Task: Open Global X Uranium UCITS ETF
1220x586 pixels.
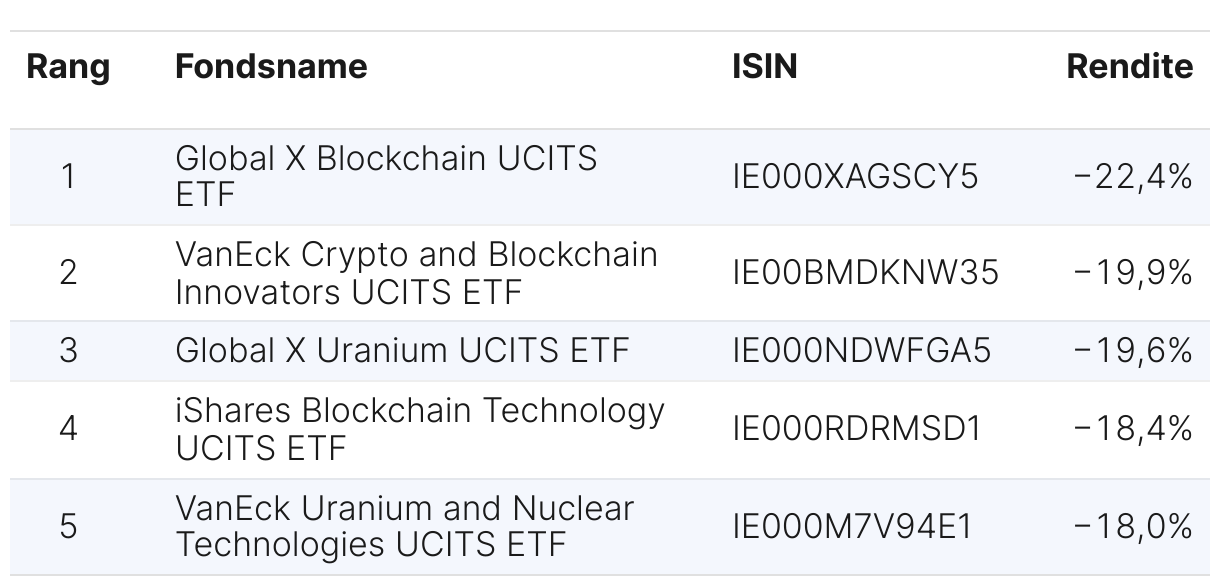Action: [x=402, y=350]
